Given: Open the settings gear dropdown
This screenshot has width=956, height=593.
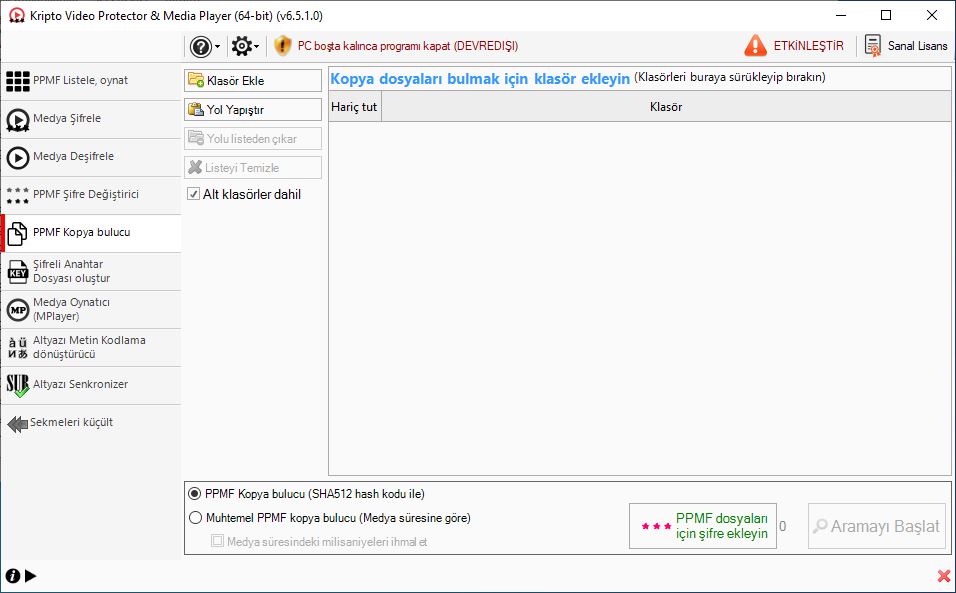Looking at the screenshot, I should [245, 46].
